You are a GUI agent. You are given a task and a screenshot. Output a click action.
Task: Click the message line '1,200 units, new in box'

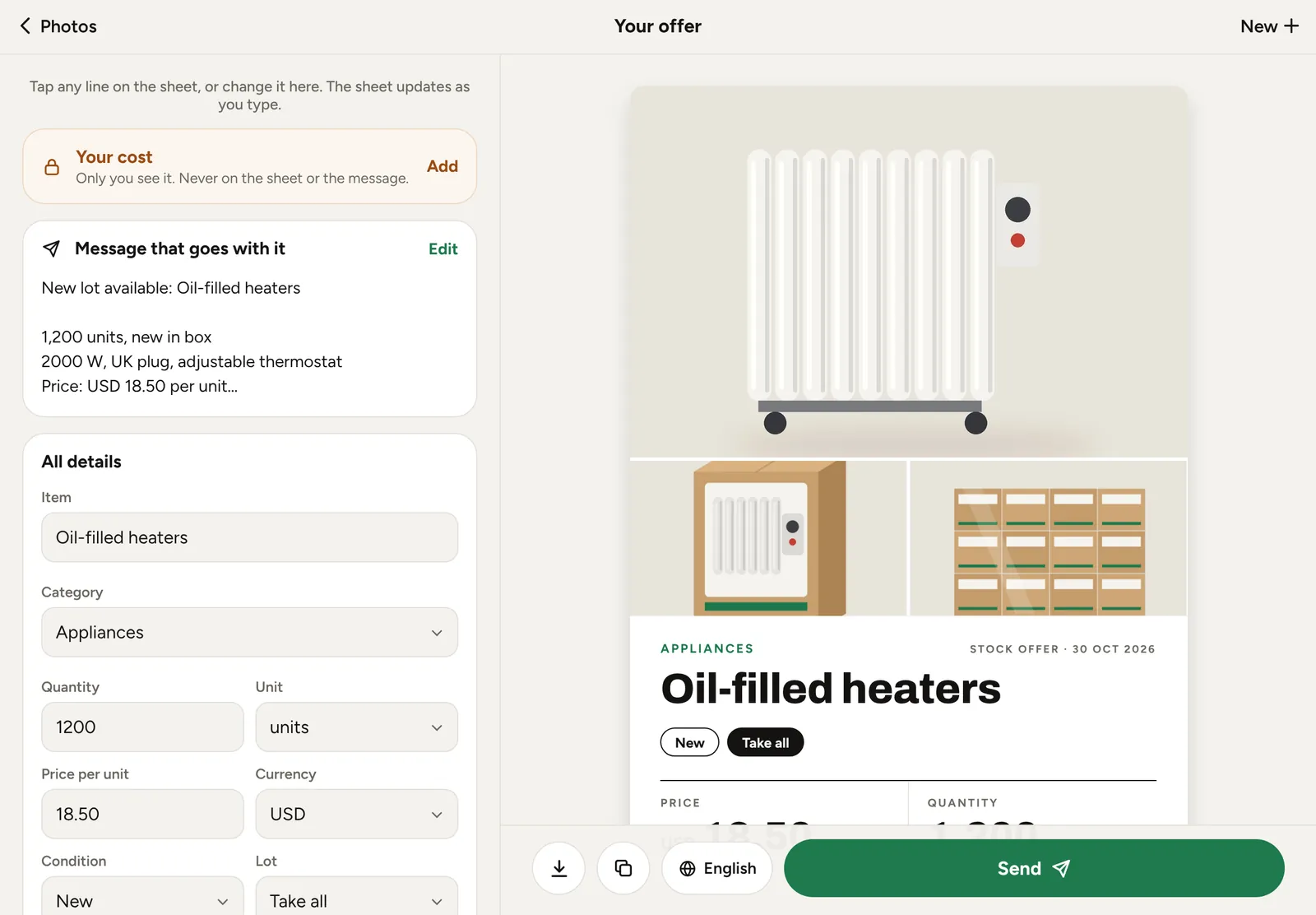[x=127, y=337]
